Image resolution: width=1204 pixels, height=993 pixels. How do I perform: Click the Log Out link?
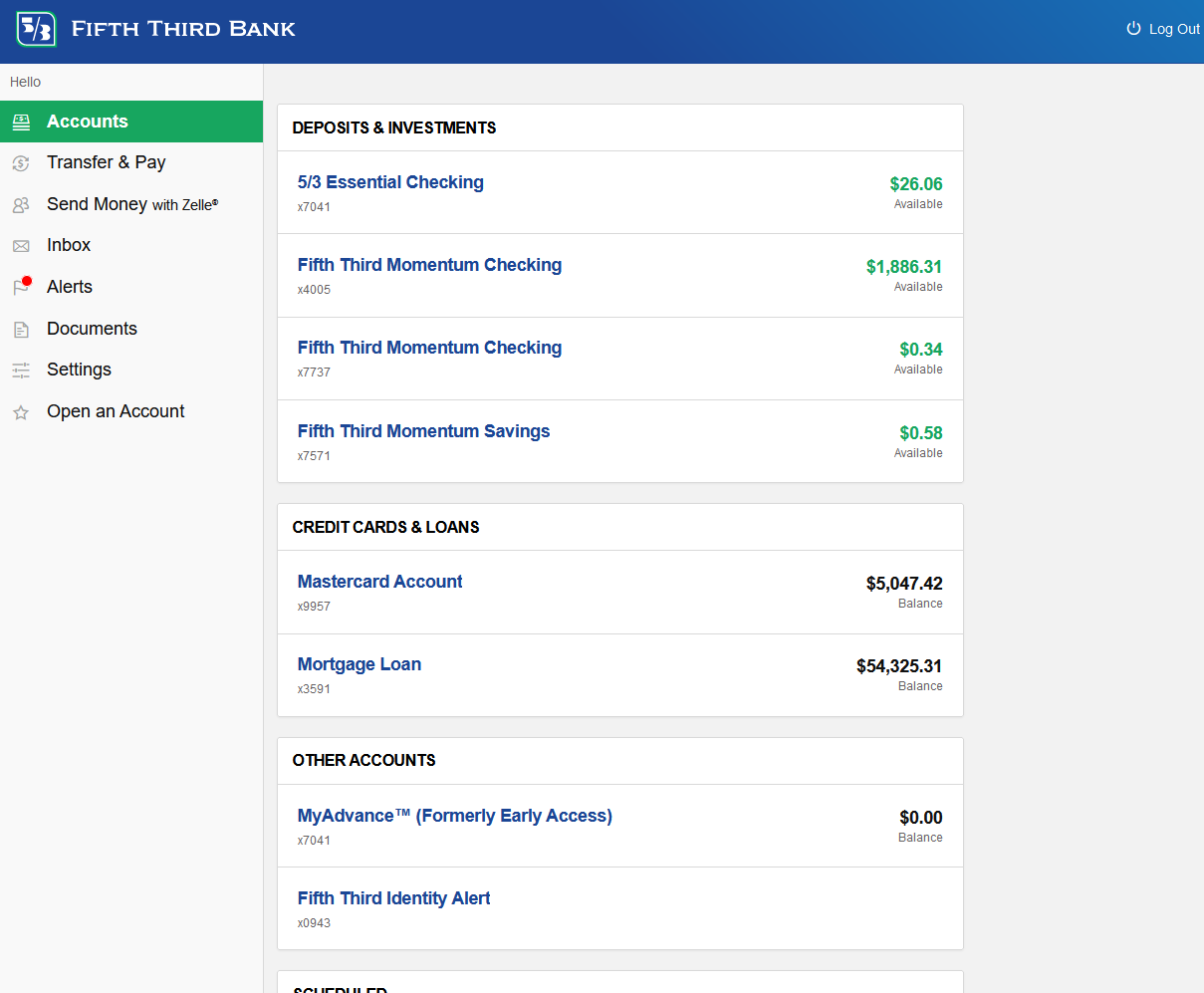click(1163, 29)
